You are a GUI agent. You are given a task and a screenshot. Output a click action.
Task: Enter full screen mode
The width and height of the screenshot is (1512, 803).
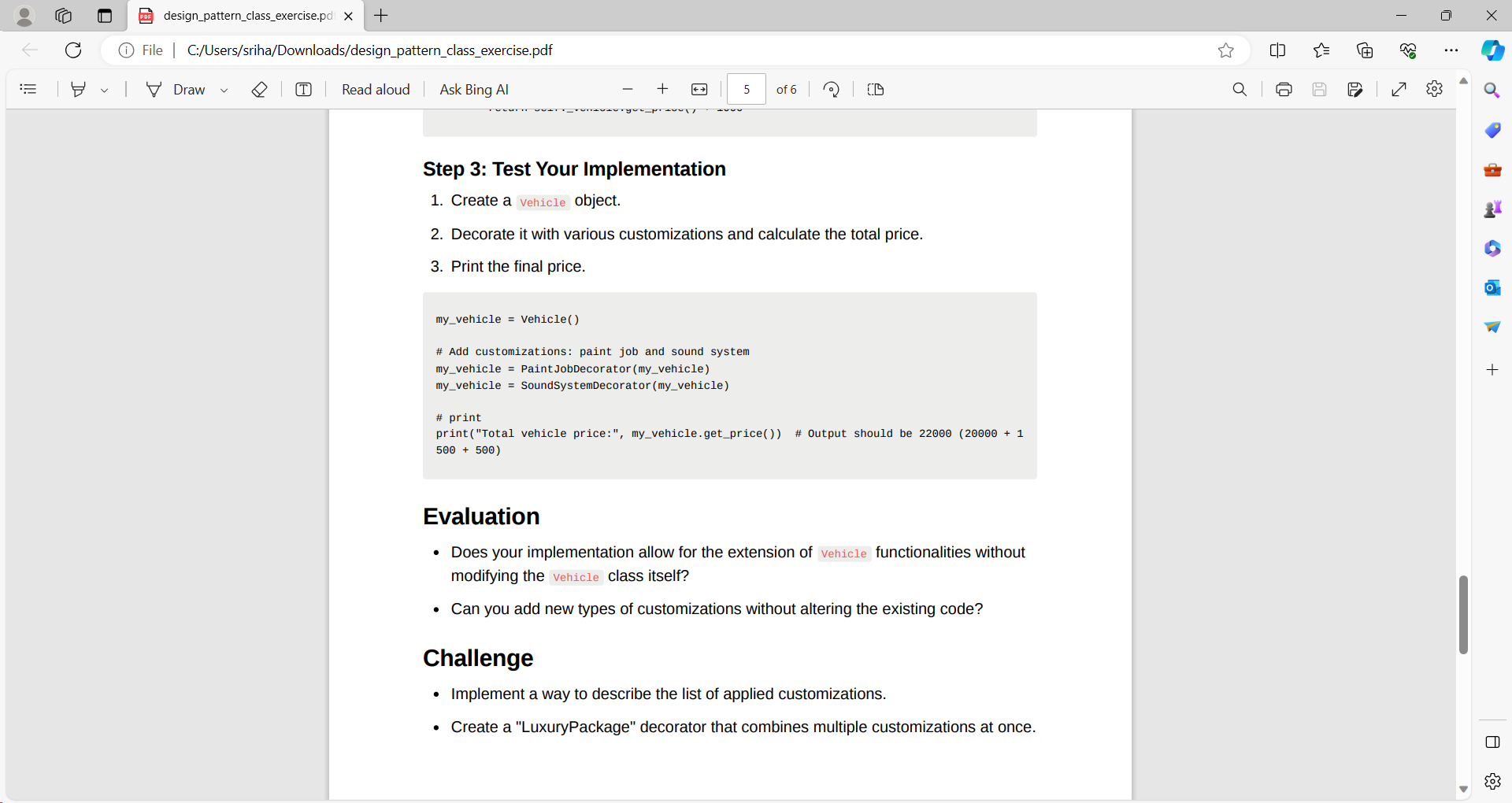coord(1399,89)
